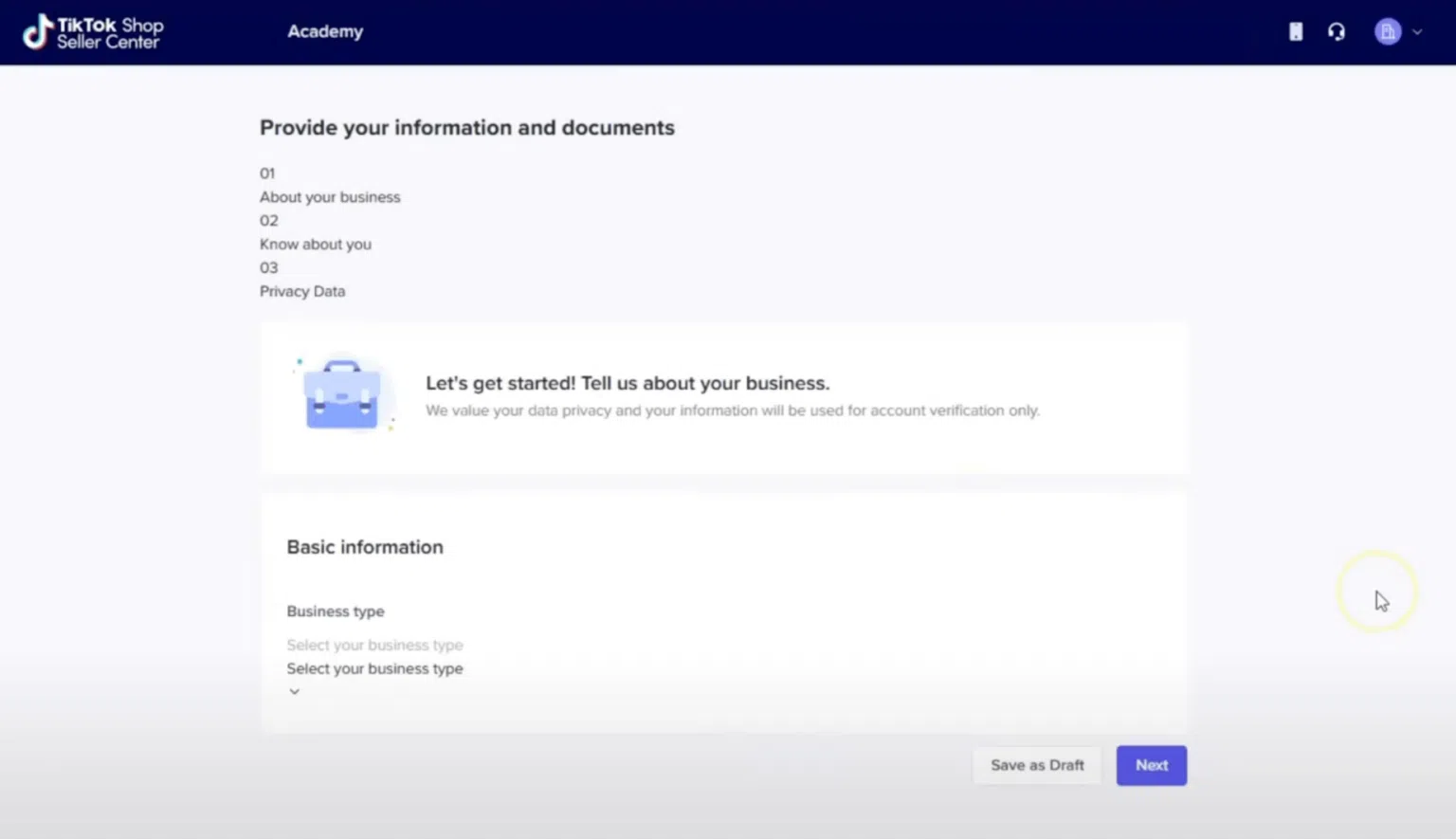1456x839 pixels.
Task: Open the Select your business type dropdown
Action: coord(374,668)
